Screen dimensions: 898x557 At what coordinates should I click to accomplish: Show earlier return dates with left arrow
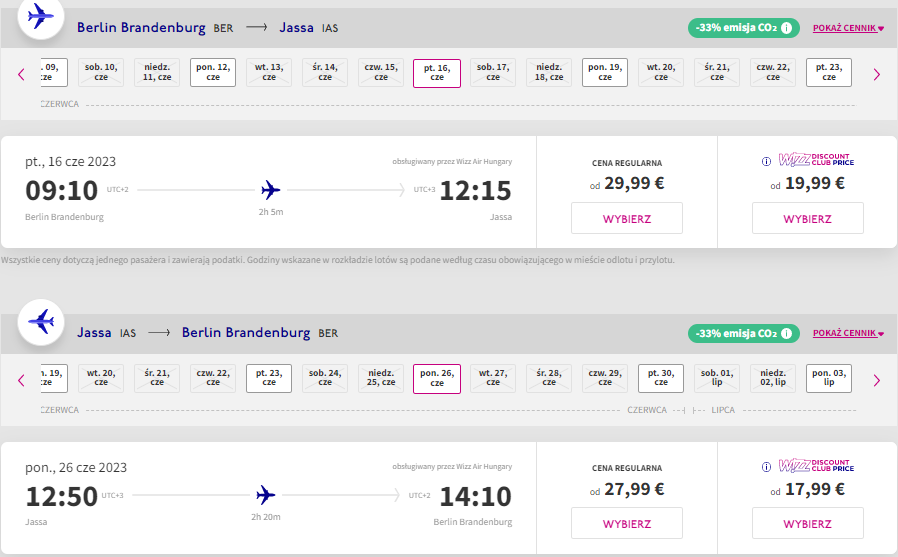point(21,380)
